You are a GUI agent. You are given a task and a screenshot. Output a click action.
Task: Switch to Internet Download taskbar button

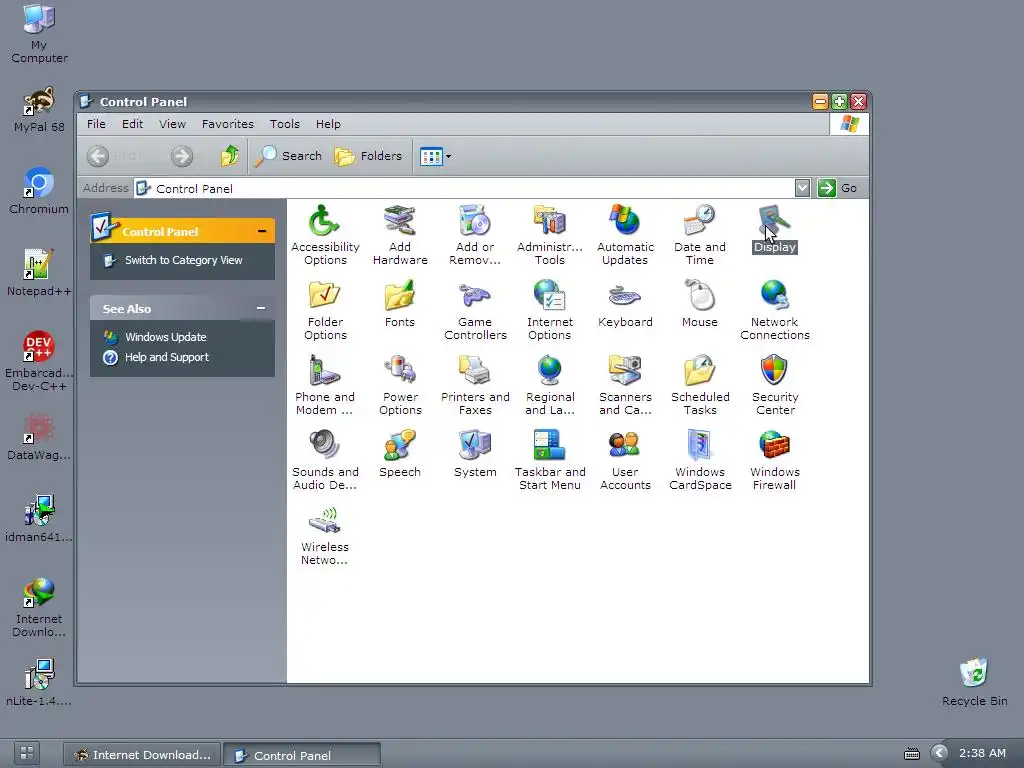142,754
